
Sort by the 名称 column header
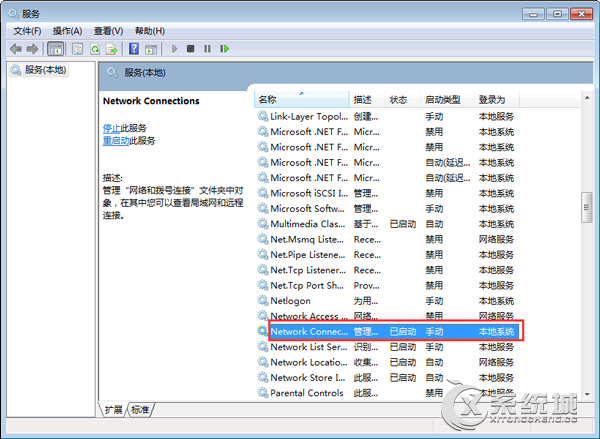pos(302,100)
